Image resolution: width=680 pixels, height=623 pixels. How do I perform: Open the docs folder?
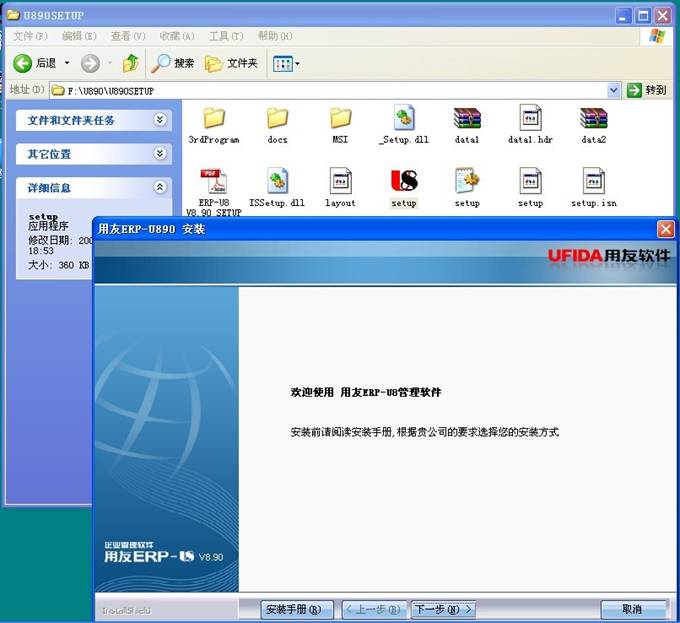[277, 125]
